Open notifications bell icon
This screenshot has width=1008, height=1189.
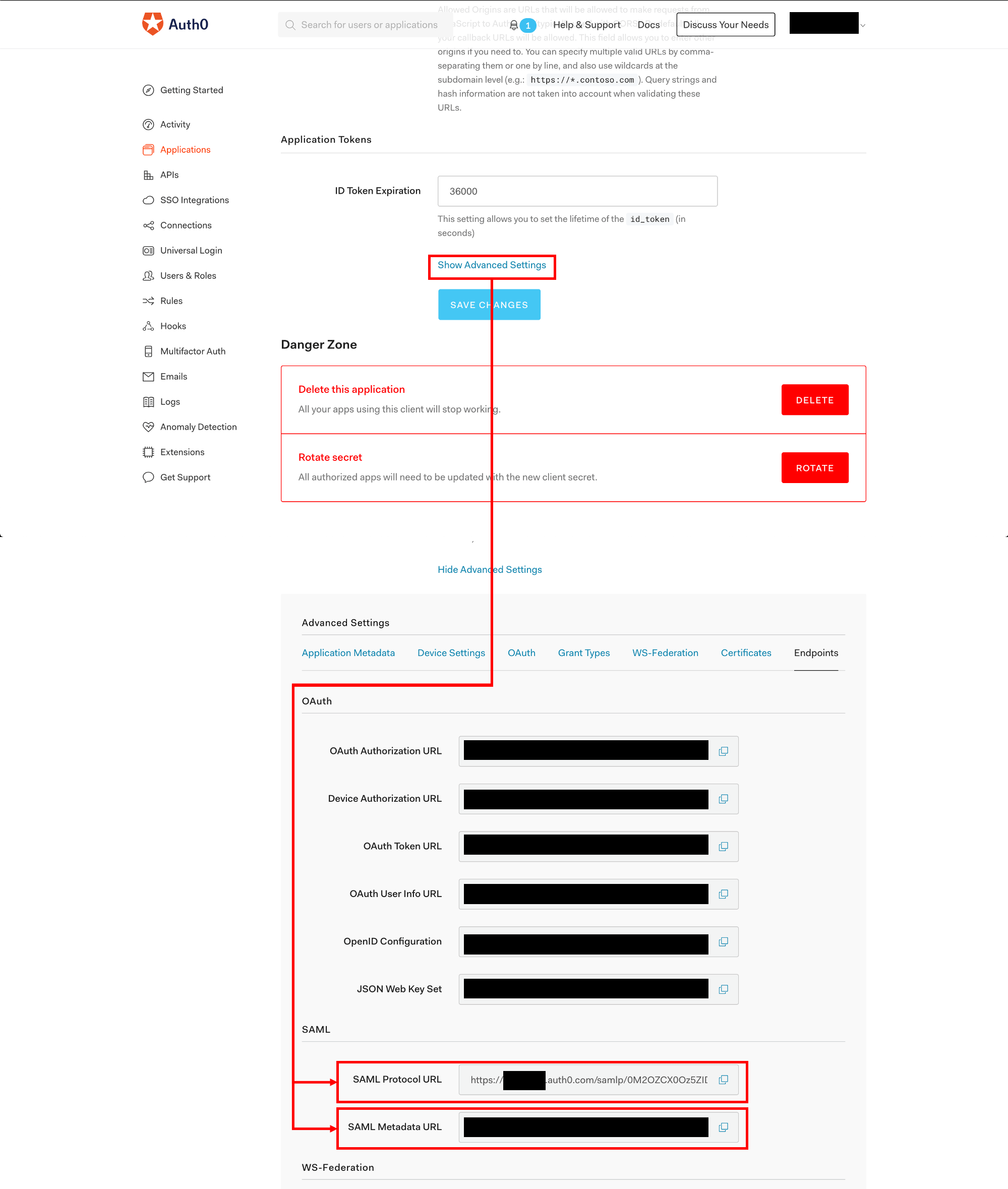(x=514, y=25)
